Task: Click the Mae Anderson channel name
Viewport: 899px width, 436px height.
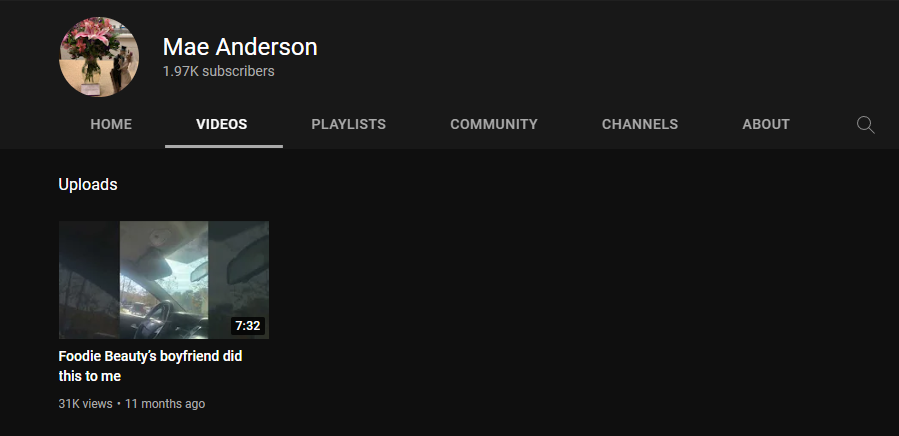Action: pyautogui.click(x=240, y=47)
